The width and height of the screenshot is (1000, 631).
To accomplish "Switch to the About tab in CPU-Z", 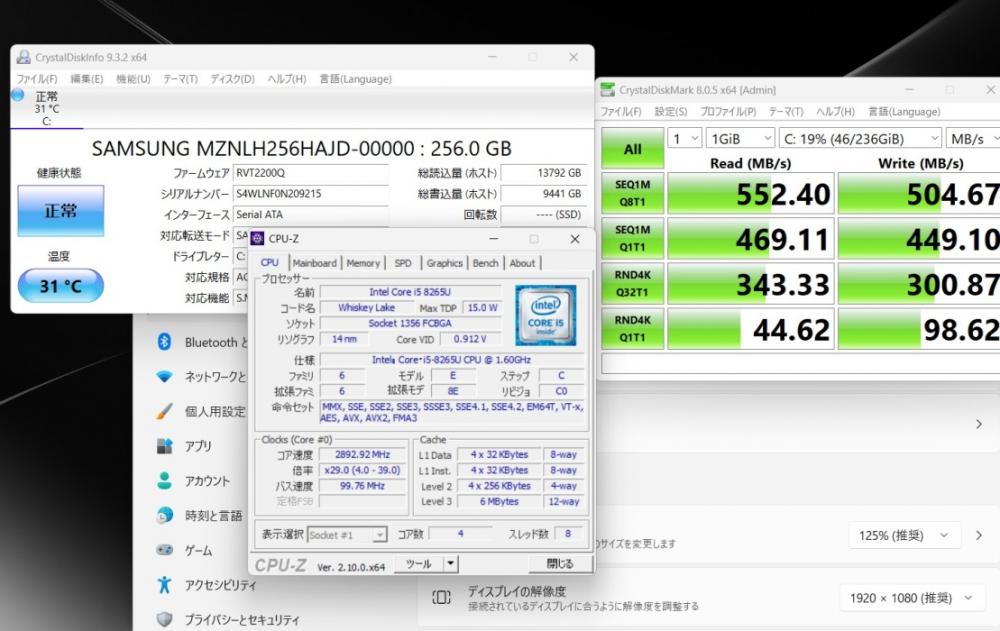I will coord(522,263).
